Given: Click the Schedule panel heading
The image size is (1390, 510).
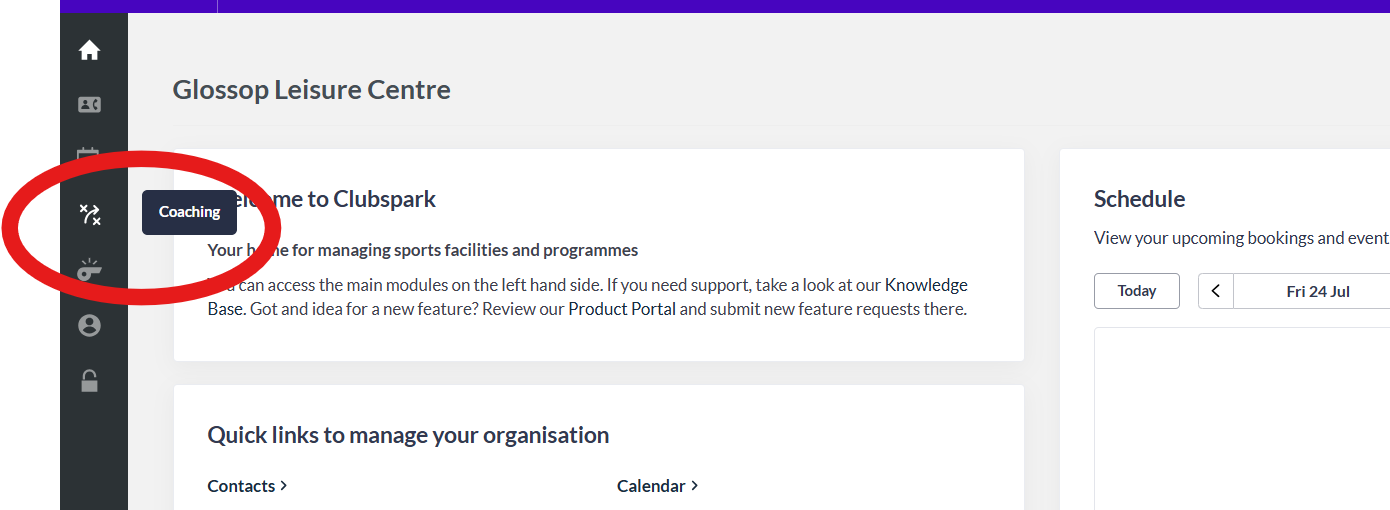Looking at the screenshot, I should pos(1139,199).
